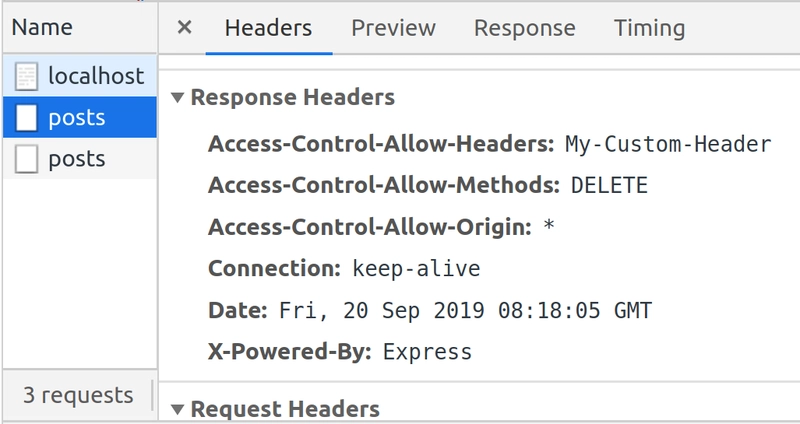800x424 pixels.
Task: Click the Express X-Powered-By value
Action: pyautogui.click(x=428, y=353)
